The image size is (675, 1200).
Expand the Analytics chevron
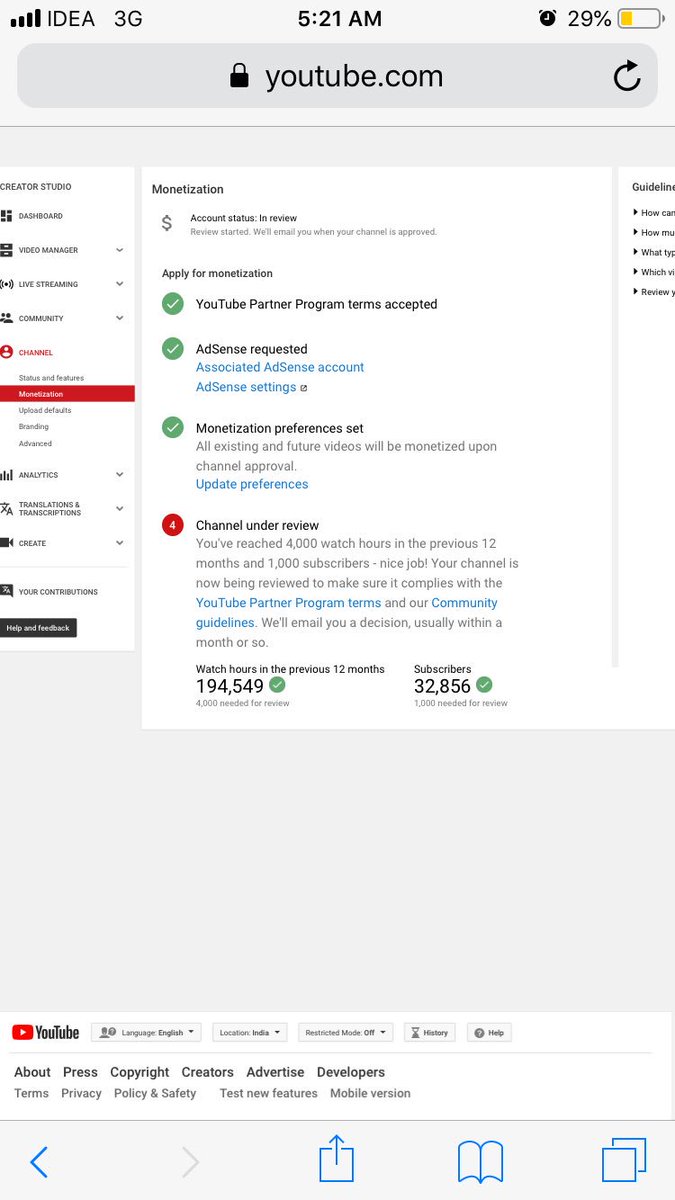coord(119,475)
